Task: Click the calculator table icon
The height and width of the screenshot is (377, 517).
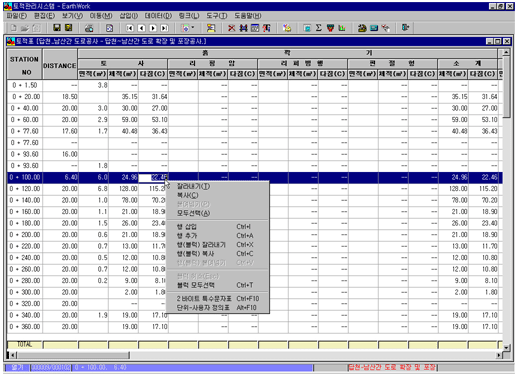Action: pyautogui.click(x=255, y=28)
